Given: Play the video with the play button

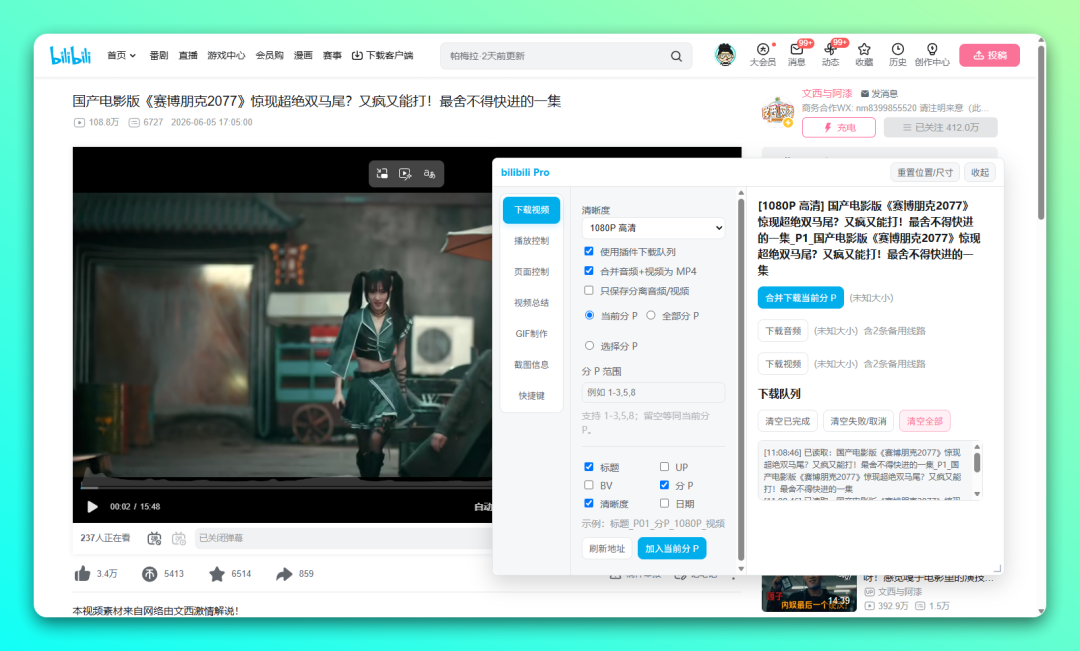Looking at the screenshot, I should point(92,506).
